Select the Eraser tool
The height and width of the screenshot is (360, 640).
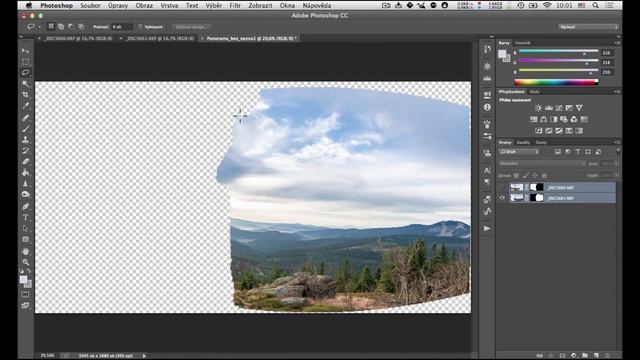(26, 162)
